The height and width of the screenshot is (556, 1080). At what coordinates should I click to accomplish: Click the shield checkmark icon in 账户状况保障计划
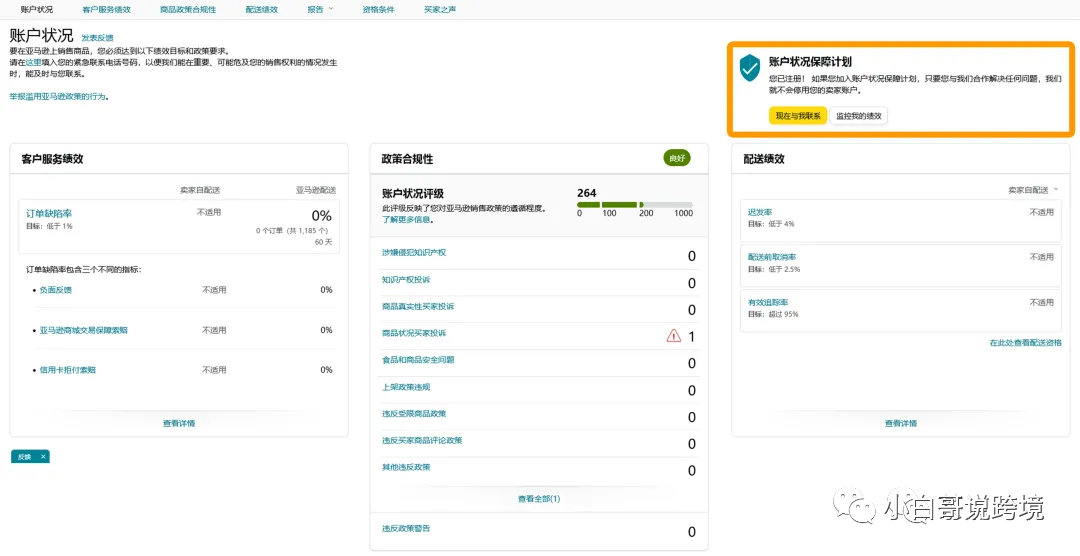coord(750,69)
